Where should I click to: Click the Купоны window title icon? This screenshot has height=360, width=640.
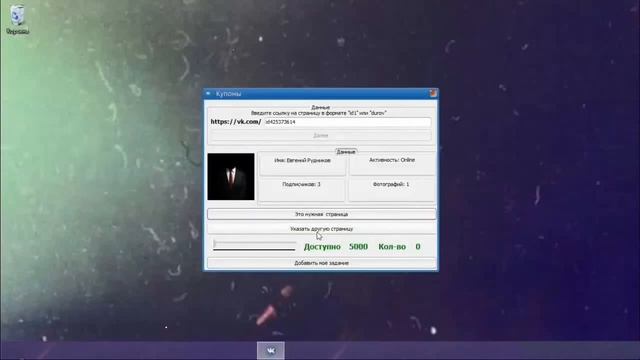point(209,94)
